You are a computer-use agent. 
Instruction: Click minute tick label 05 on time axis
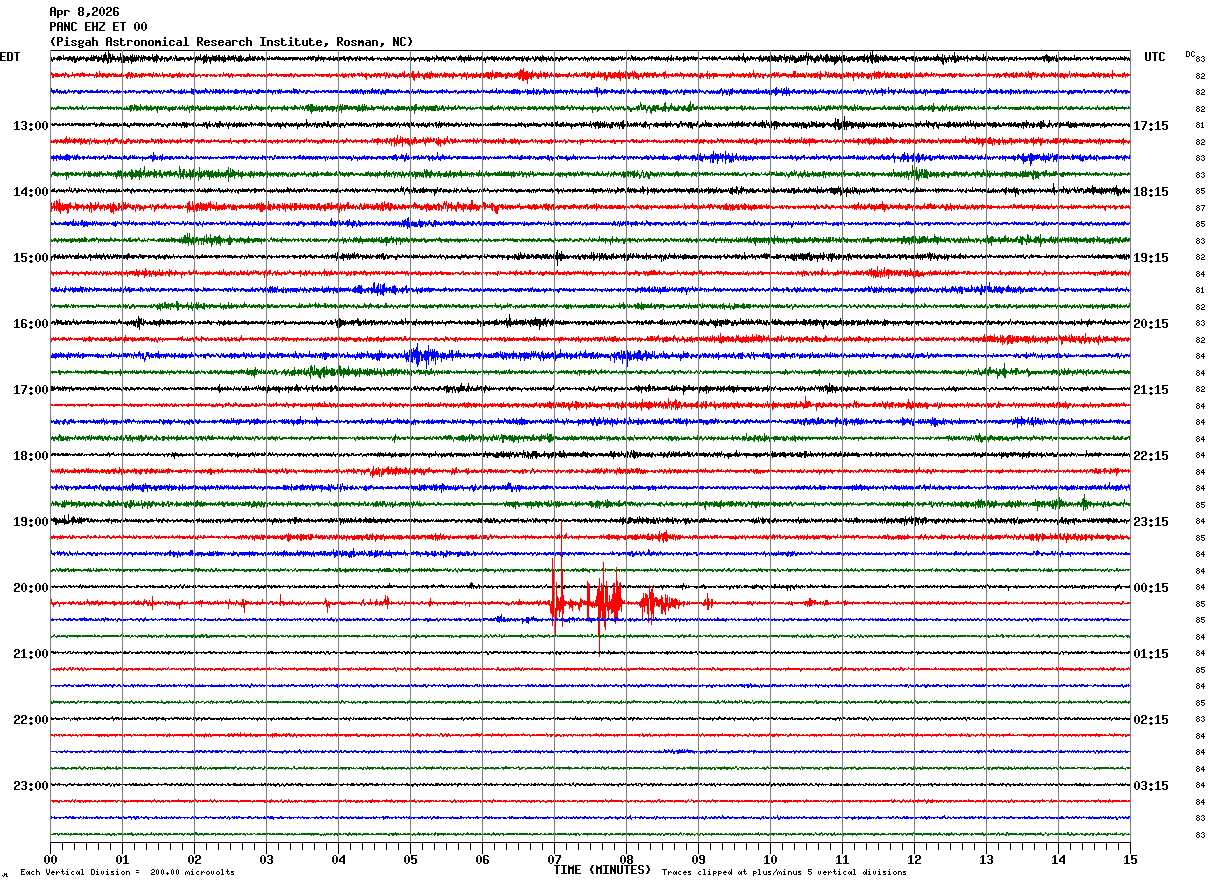pos(410,859)
